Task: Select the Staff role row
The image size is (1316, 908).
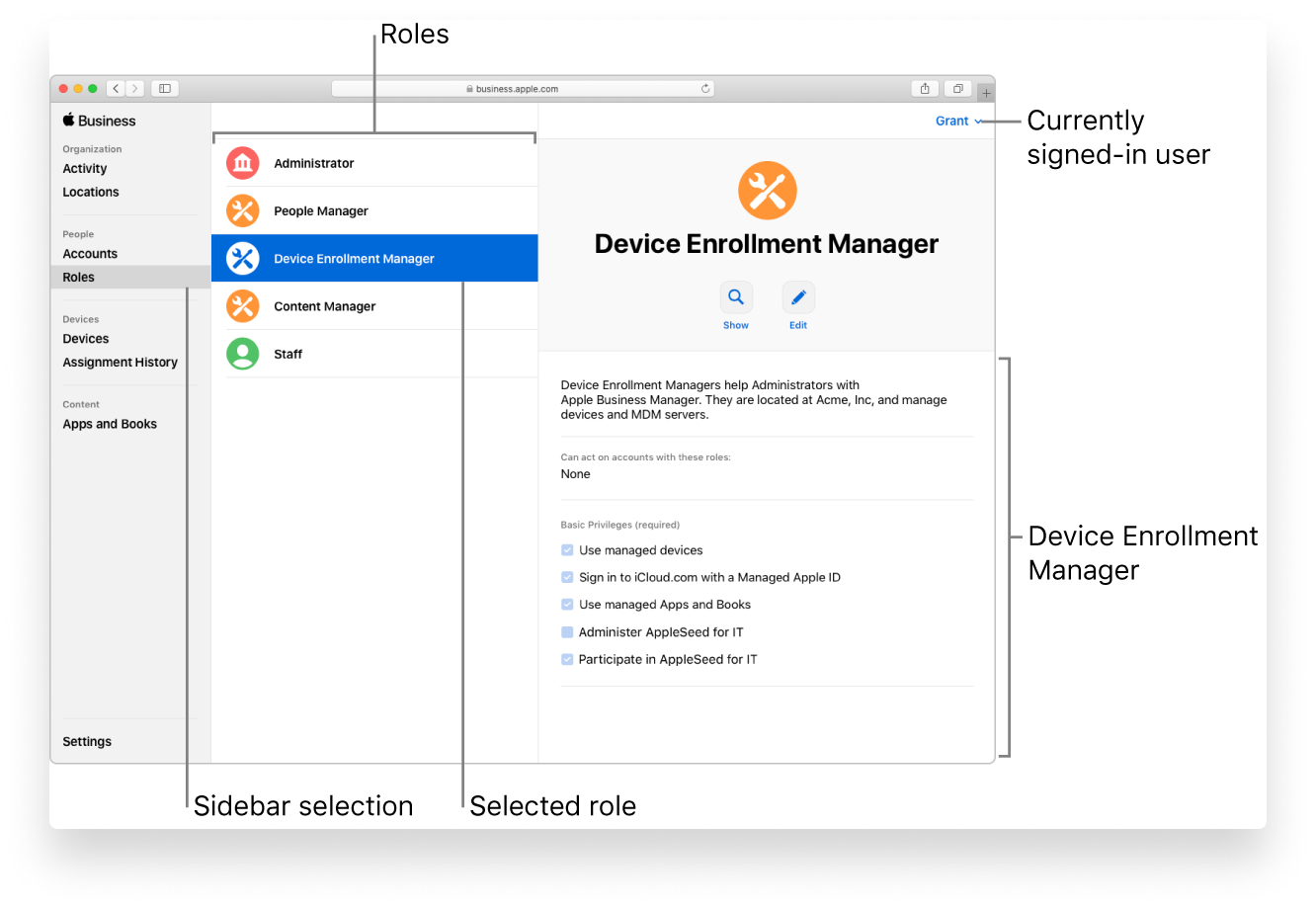Action: click(x=375, y=354)
